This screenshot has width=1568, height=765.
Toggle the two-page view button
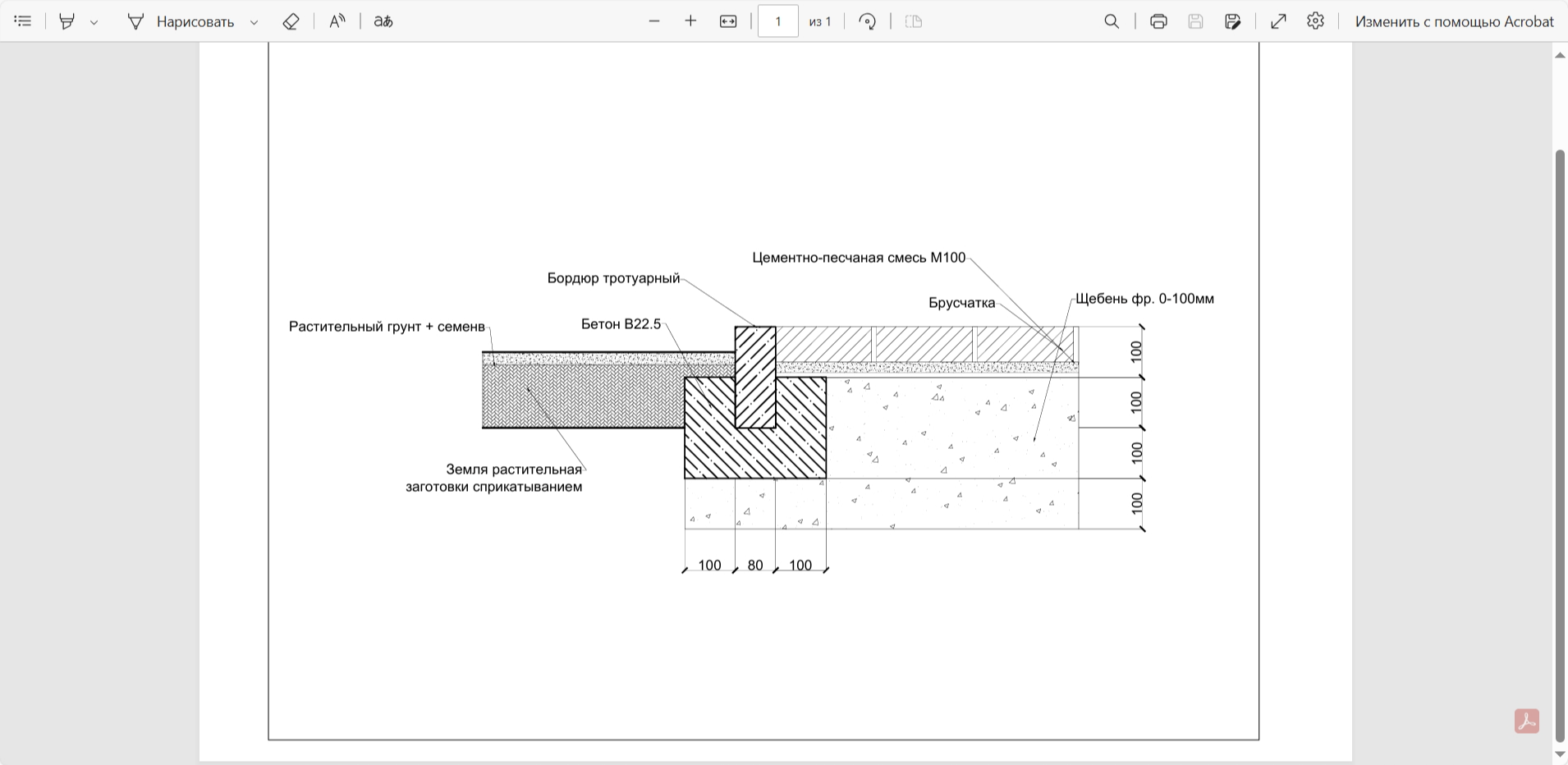pos(914,21)
